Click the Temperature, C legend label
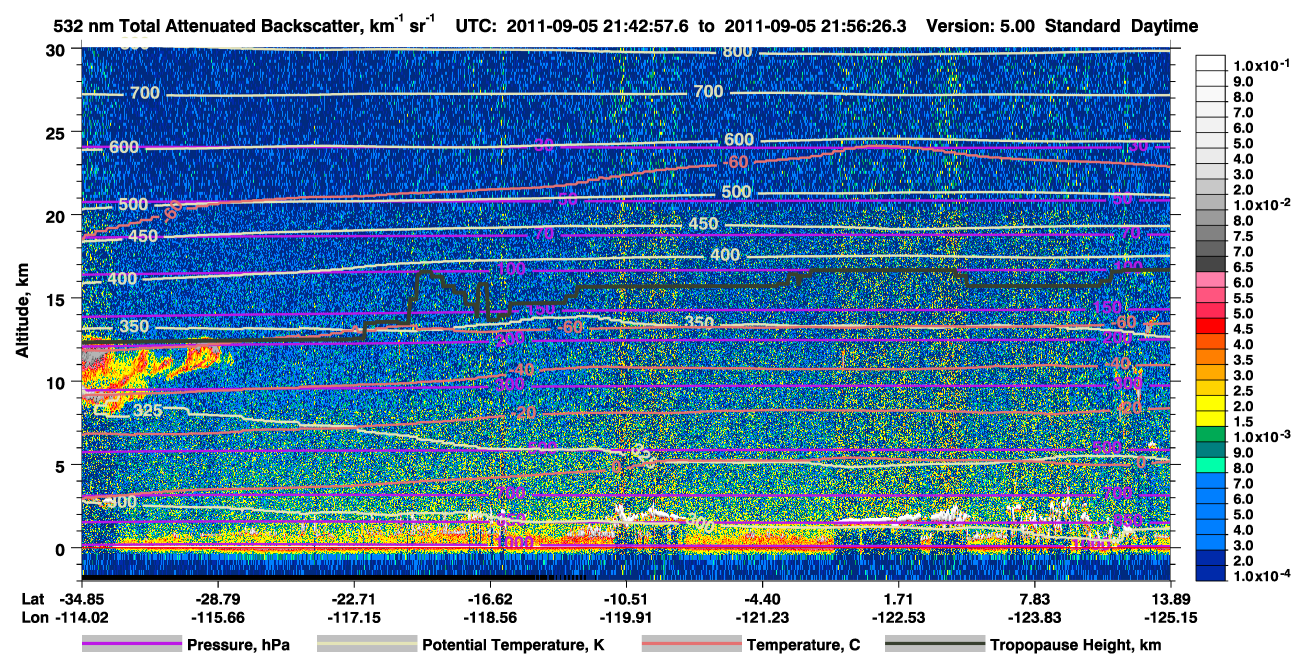Viewport: 1300px width, 667px height. [803, 645]
